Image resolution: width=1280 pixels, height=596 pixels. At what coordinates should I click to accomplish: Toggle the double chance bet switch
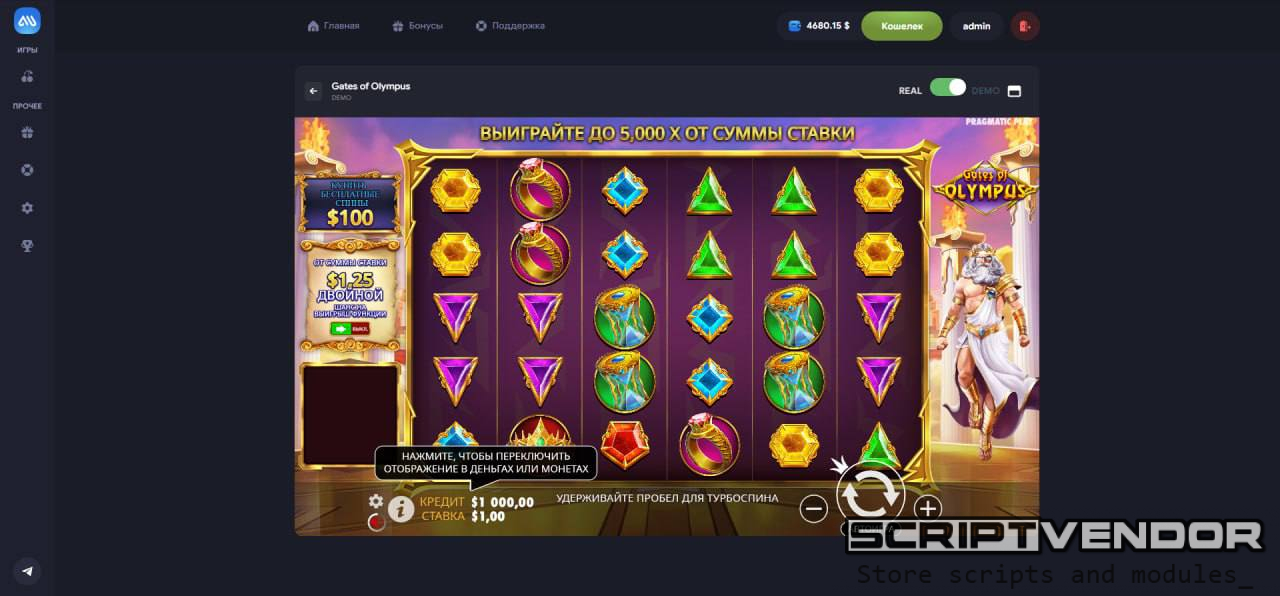[350, 328]
